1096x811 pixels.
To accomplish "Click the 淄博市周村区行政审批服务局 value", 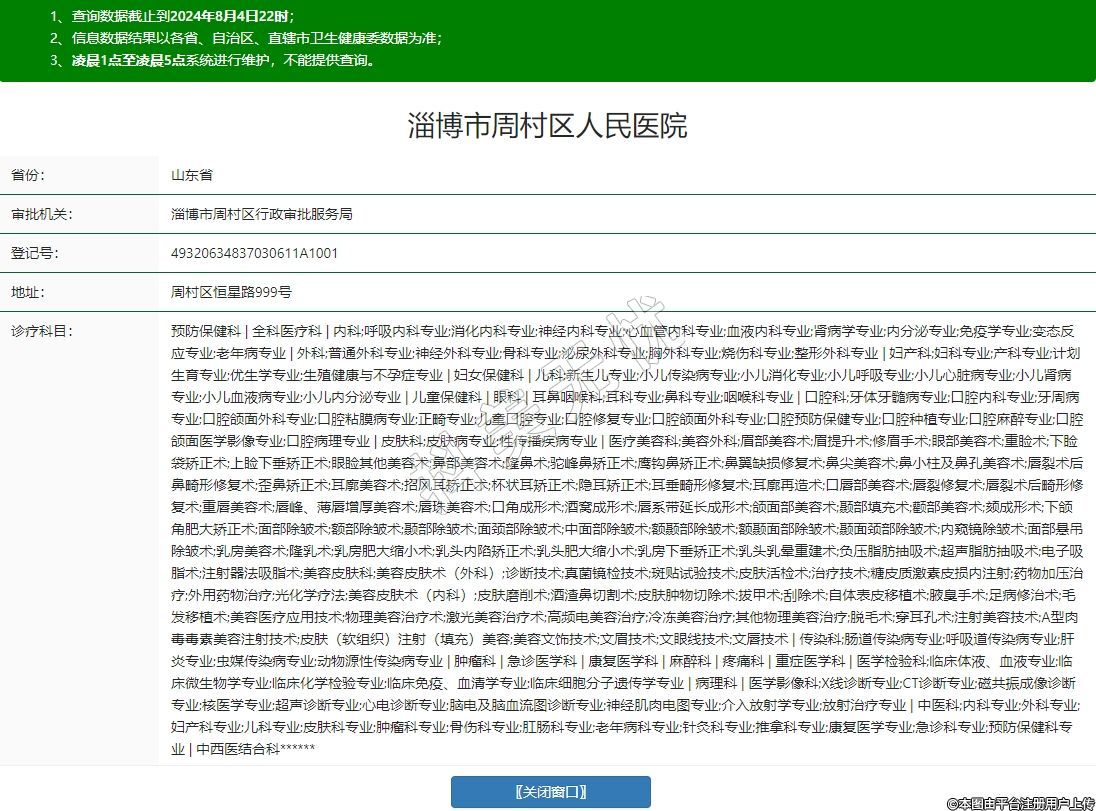I will (261, 214).
